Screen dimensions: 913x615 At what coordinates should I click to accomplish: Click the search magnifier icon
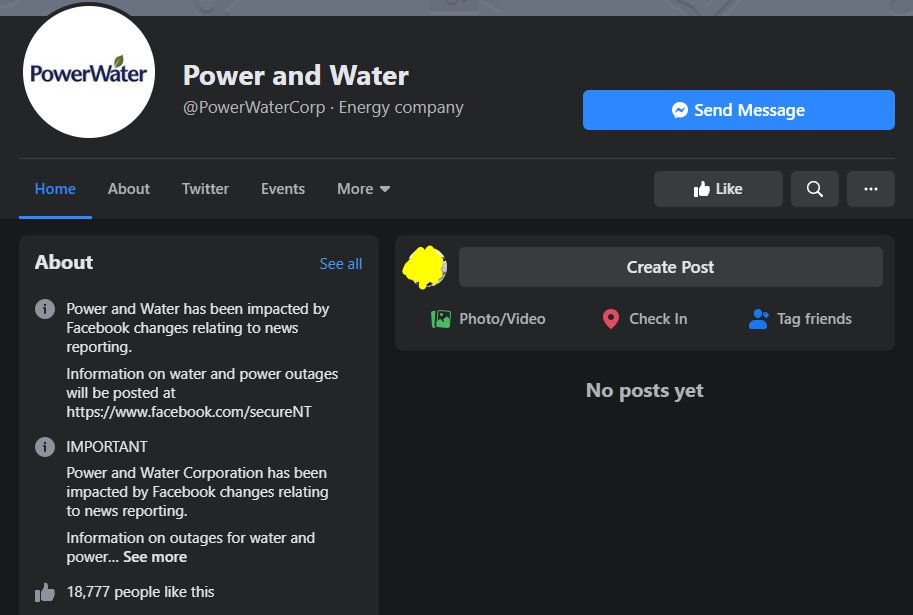[x=815, y=189]
